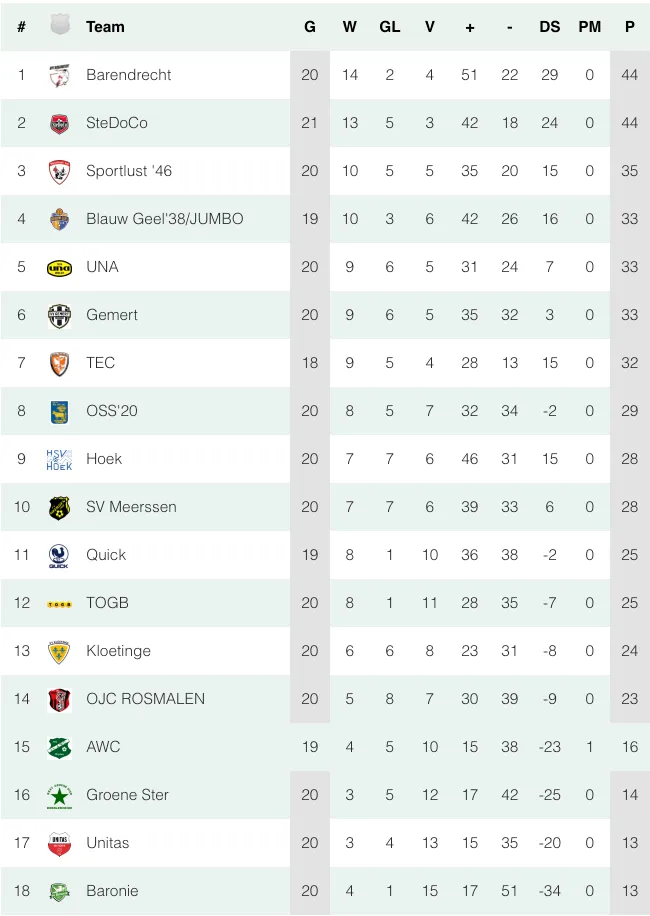The width and height of the screenshot is (650, 916).
Task: Click the SteDoCo club crest
Action: pyautogui.click(x=59, y=123)
